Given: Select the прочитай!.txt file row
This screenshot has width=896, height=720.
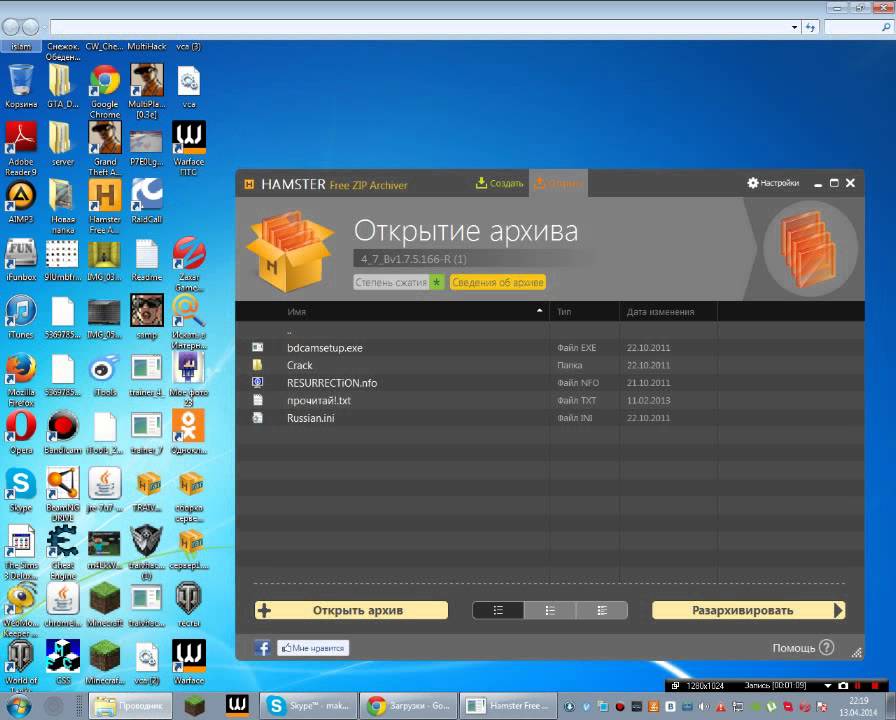Looking at the screenshot, I should (x=550, y=401).
